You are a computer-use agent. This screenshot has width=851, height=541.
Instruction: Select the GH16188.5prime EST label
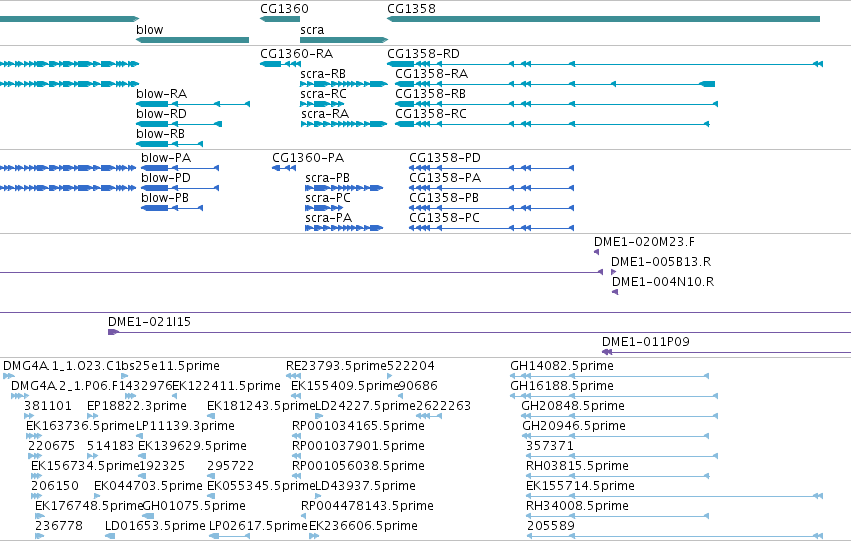point(562,386)
